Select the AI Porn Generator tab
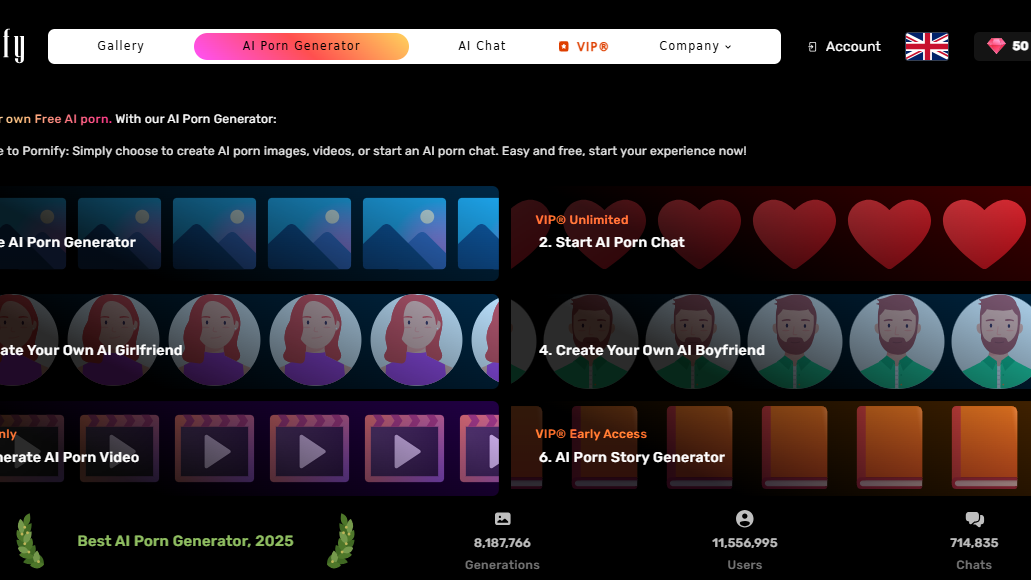This screenshot has height=580, width=1031. pyautogui.click(x=301, y=46)
